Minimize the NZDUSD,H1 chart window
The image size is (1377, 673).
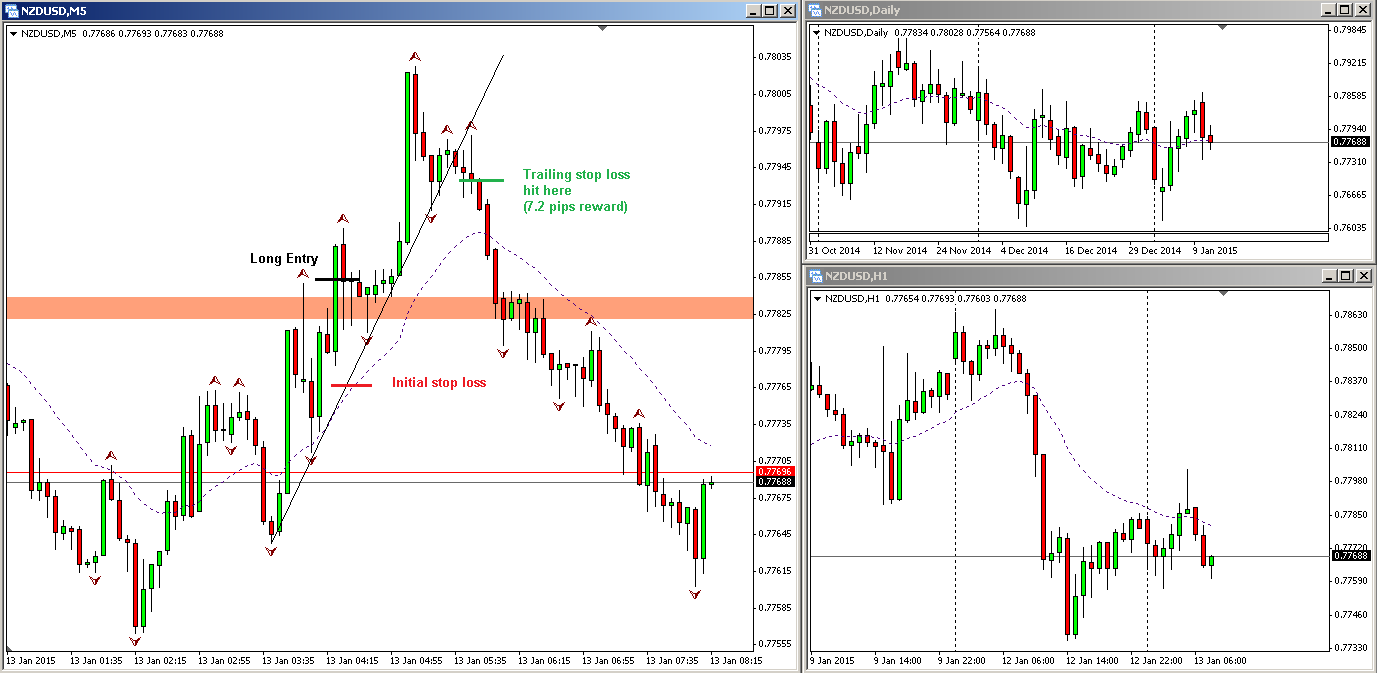tap(1328, 276)
